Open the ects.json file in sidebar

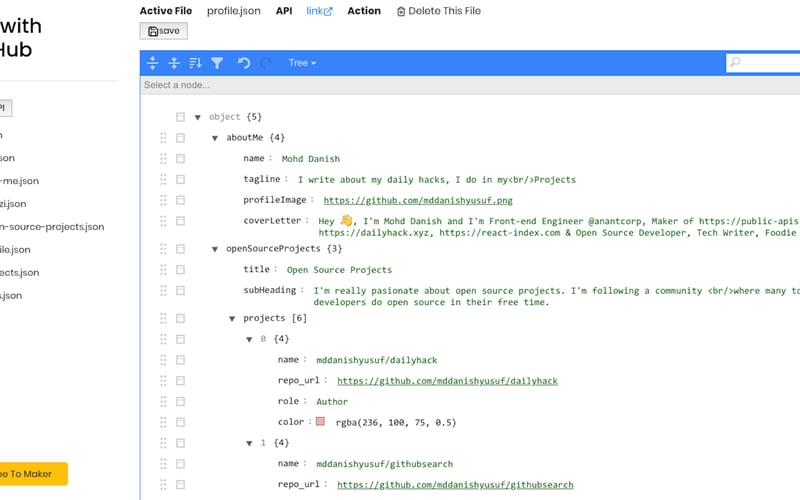coord(19,272)
